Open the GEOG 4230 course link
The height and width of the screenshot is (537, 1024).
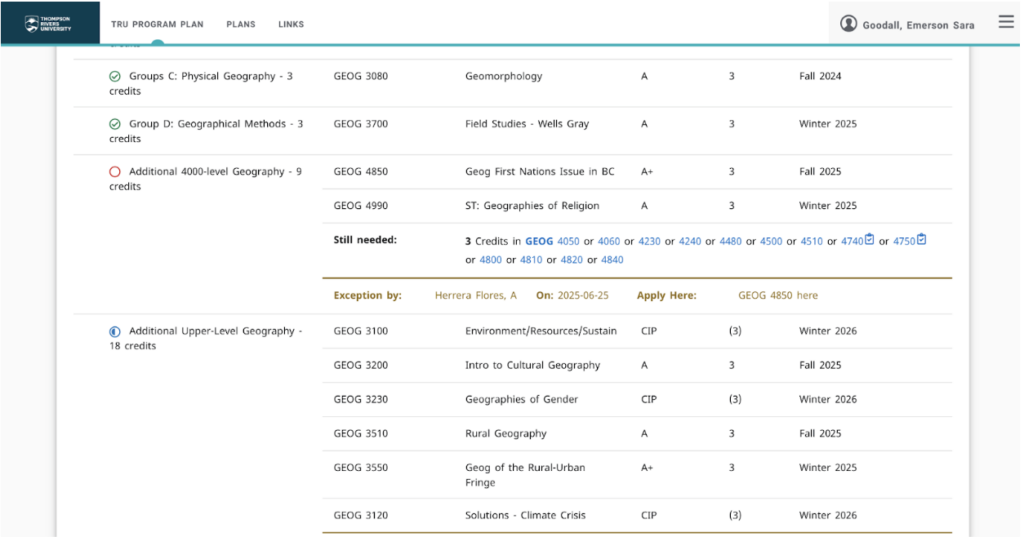tap(649, 241)
